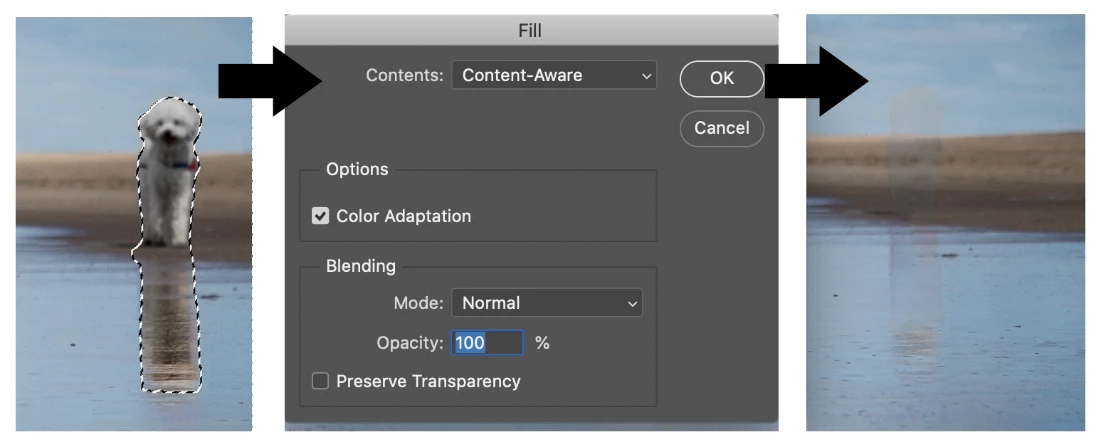This screenshot has height=447, width=1101.
Task: Click the Fill dialog title bar
Action: (x=530, y=31)
